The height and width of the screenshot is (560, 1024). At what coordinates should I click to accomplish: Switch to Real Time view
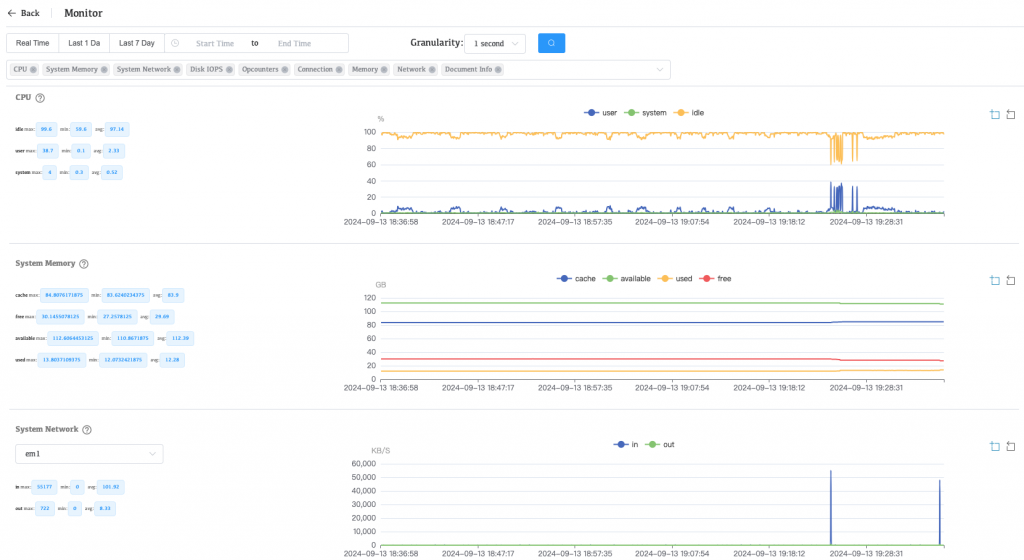(32, 43)
